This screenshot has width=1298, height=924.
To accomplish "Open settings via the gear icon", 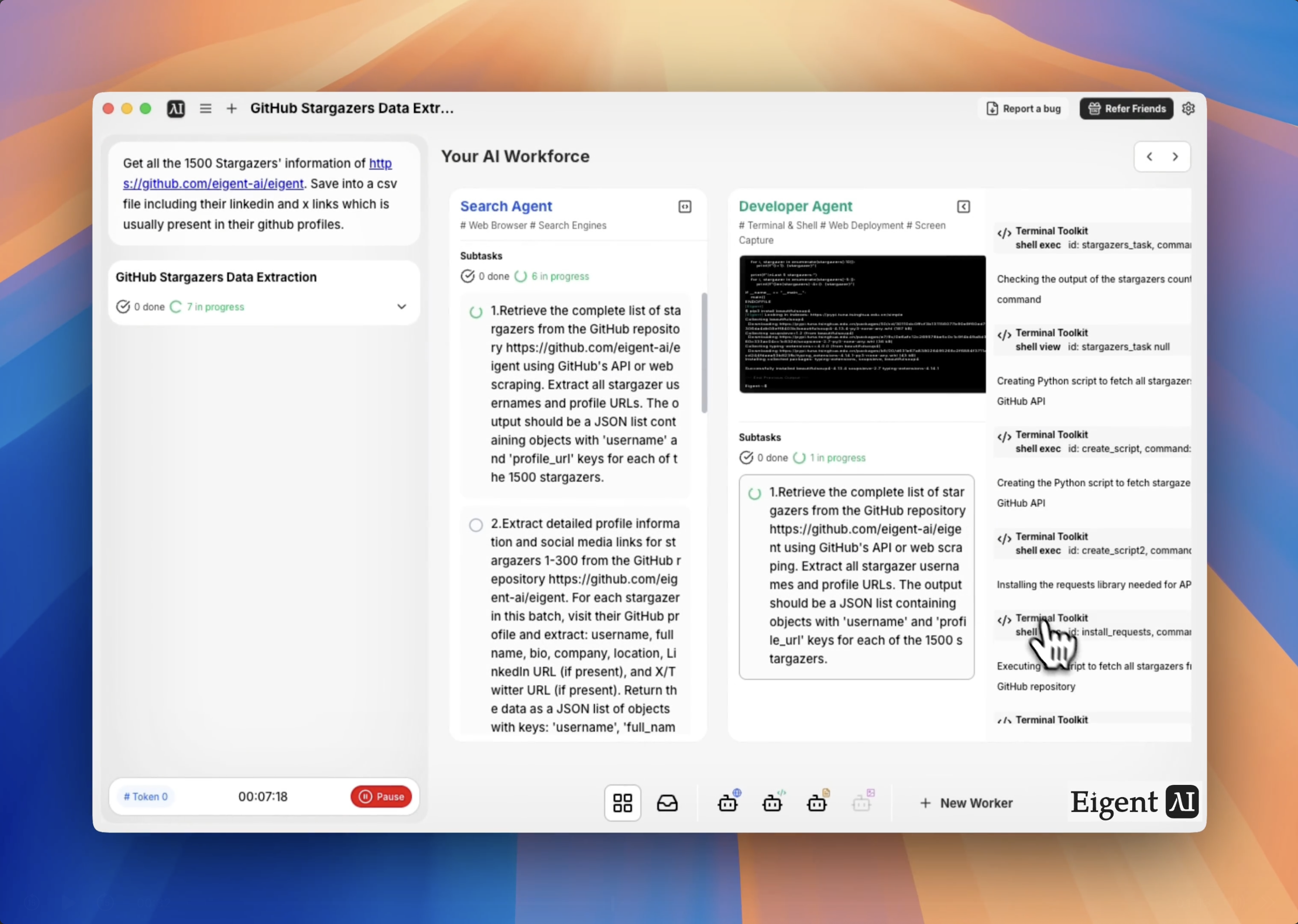I will (x=1188, y=109).
